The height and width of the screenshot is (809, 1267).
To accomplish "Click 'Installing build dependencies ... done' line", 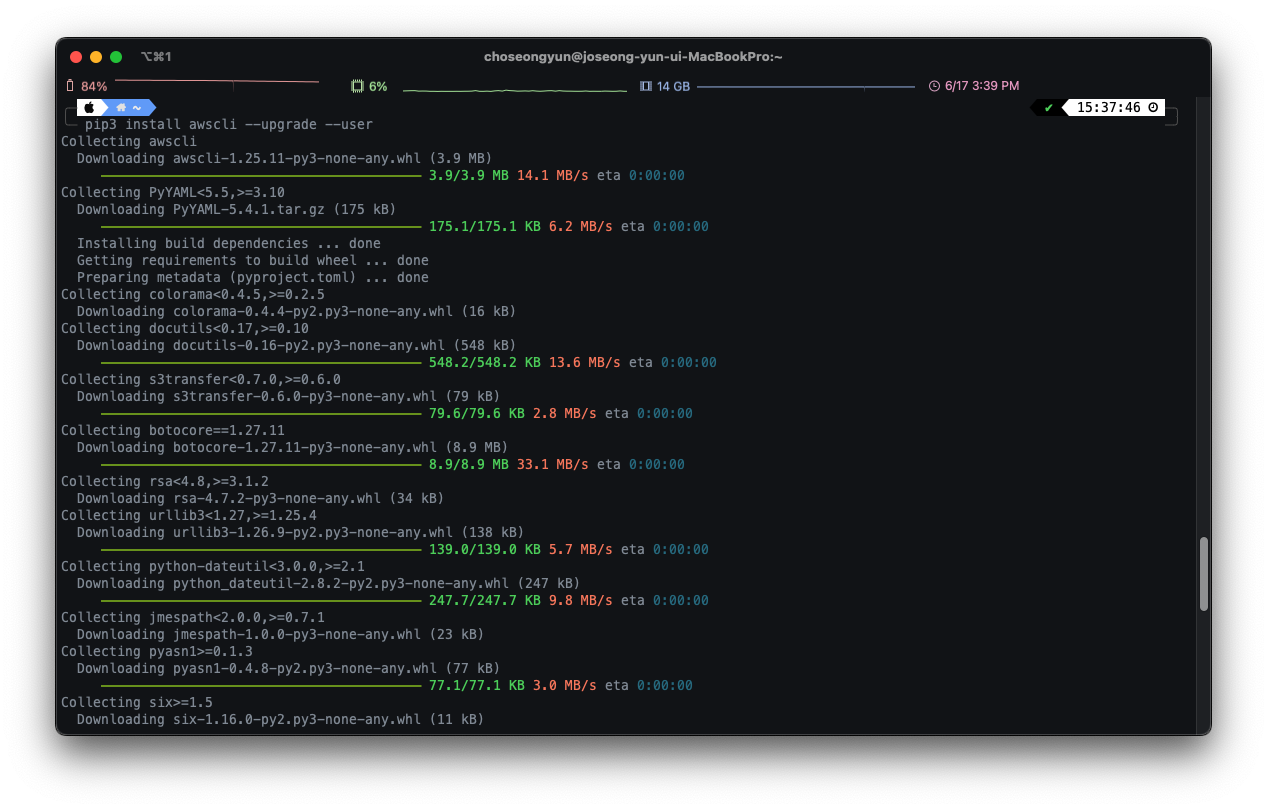I will click(228, 243).
